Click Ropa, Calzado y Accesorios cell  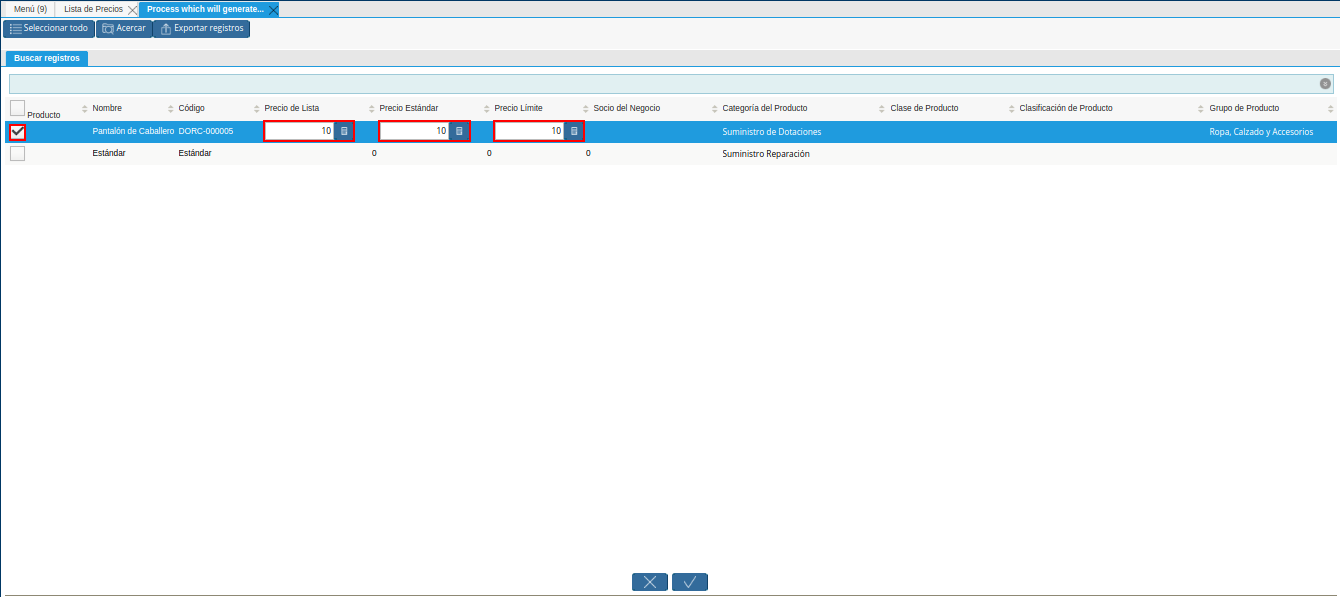click(x=1261, y=131)
